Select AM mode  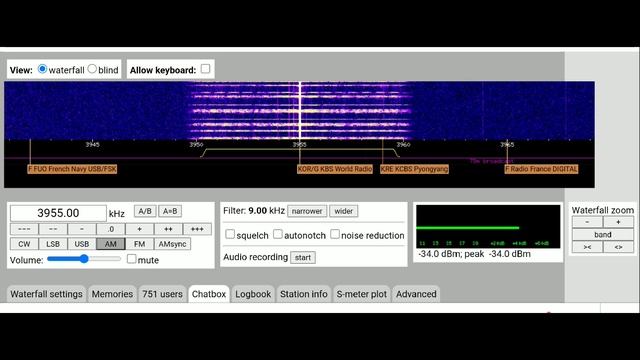[111, 244]
